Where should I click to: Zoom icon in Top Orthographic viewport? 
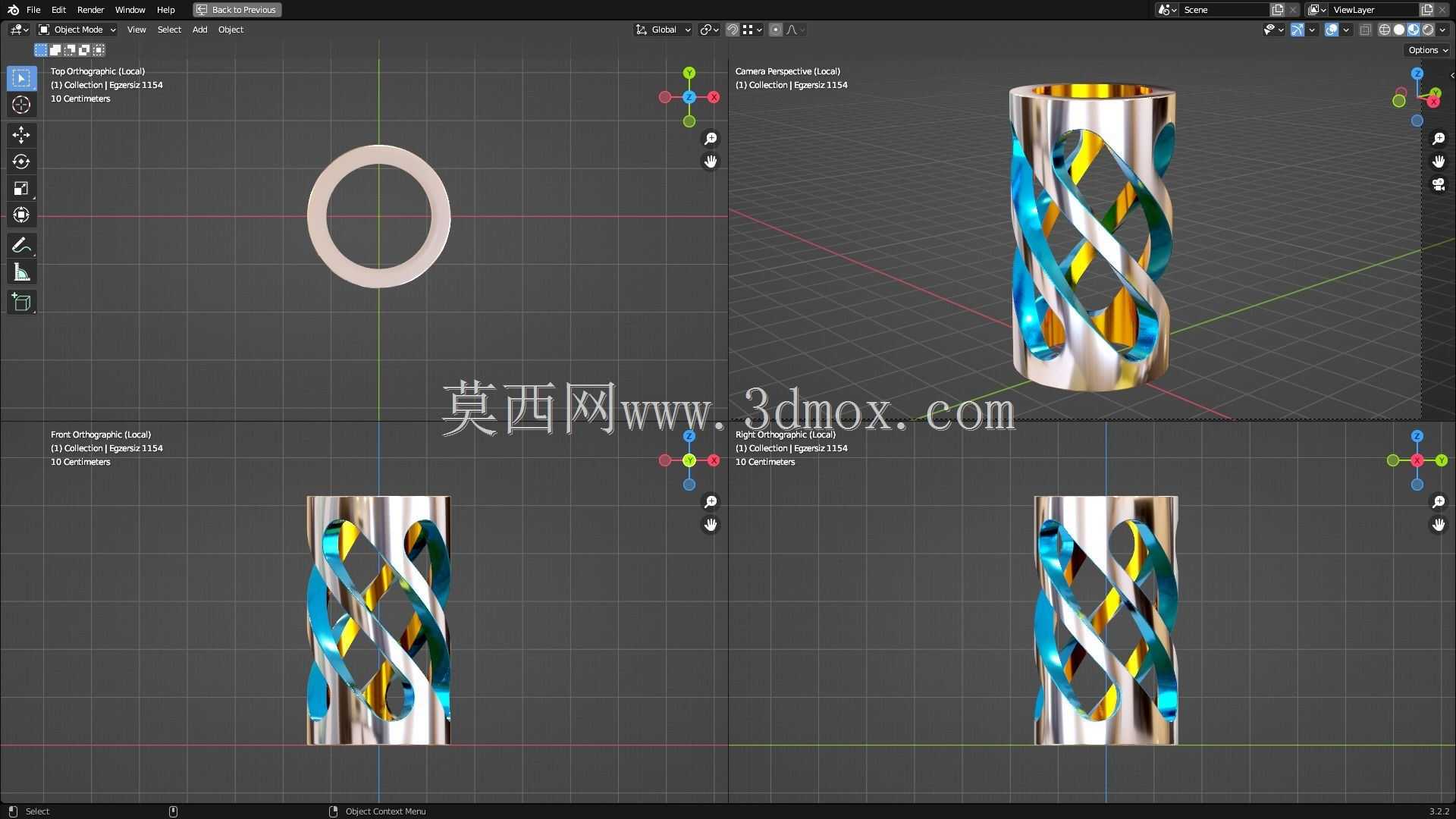(711, 139)
